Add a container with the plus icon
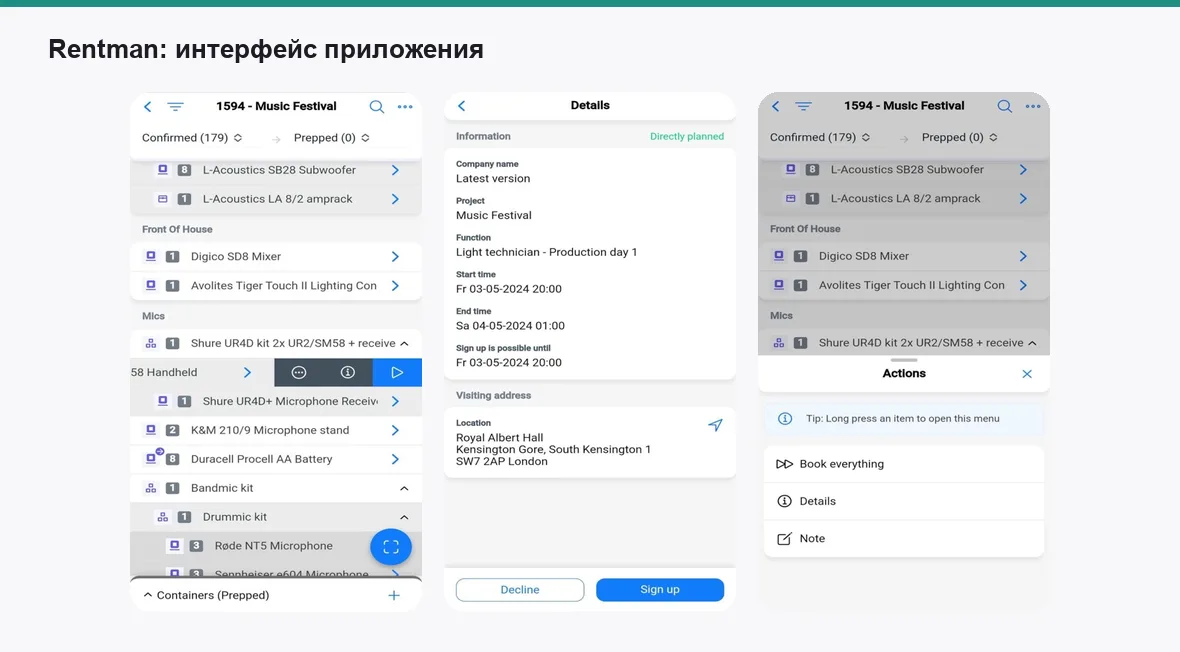The width and height of the screenshot is (1180, 652). pyautogui.click(x=394, y=596)
